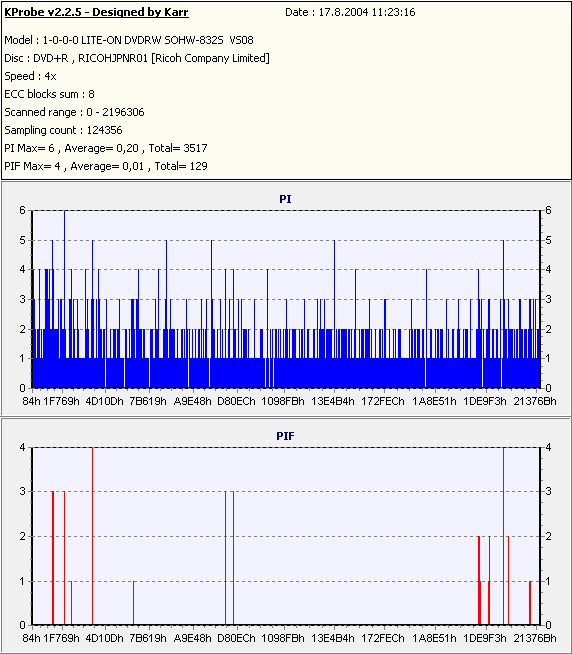Screen dimensions: 572x654
Task: Click the PIF chart x-axis label 1DE9F3h
Action: point(485,638)
